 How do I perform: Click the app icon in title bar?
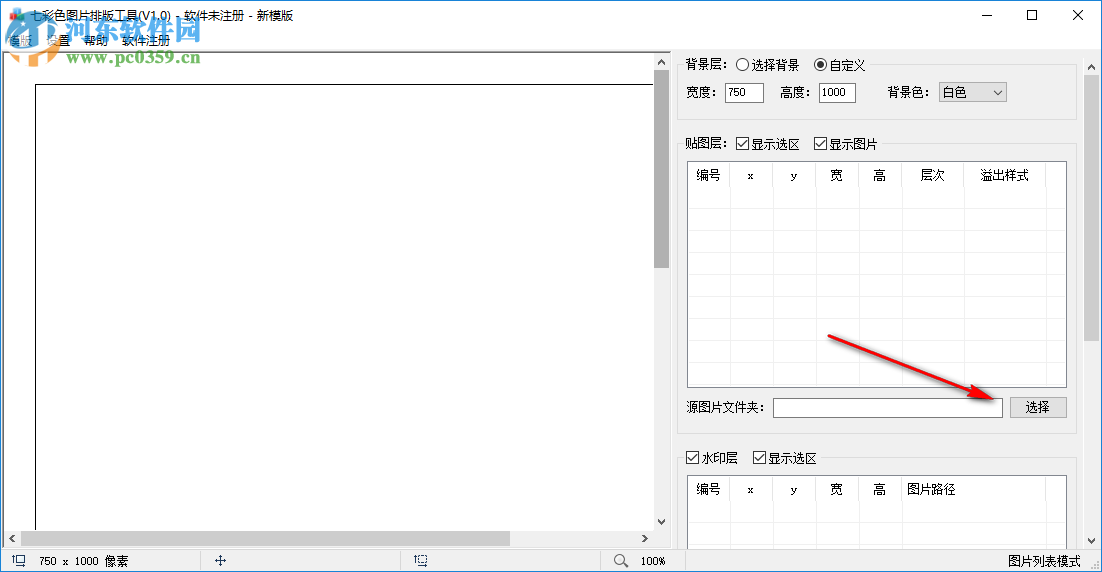[17, 15]
